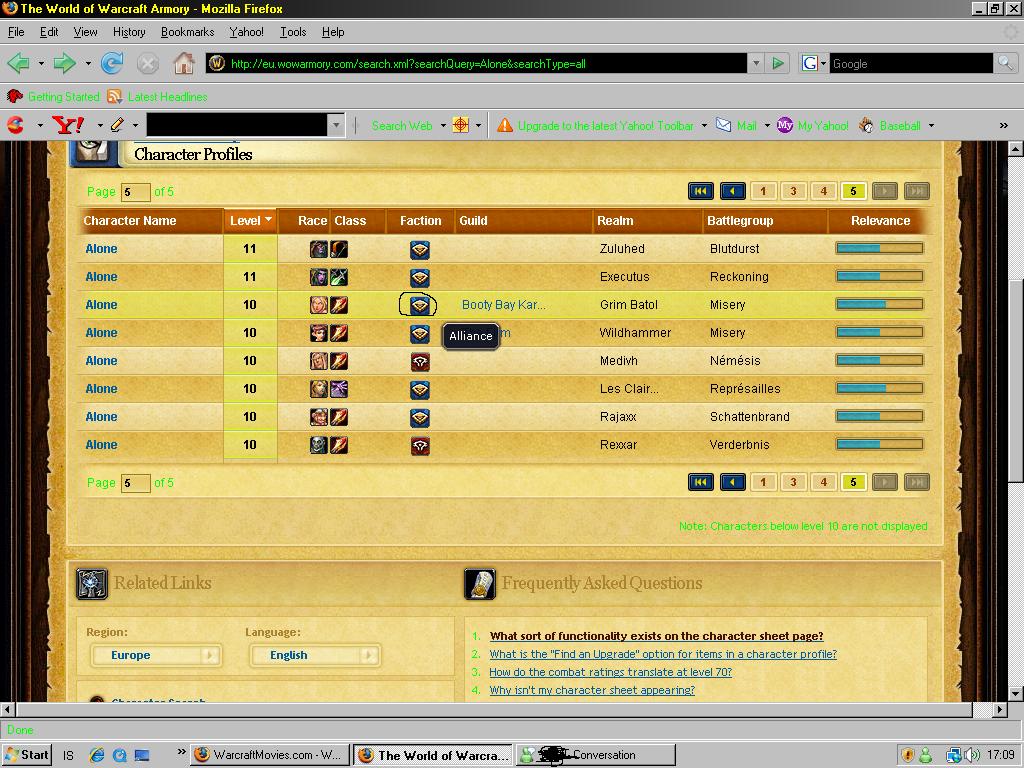Screen dimensions: 1024x768
Task: Go to page 4 in bottom pagination
Action: (824, 483)
